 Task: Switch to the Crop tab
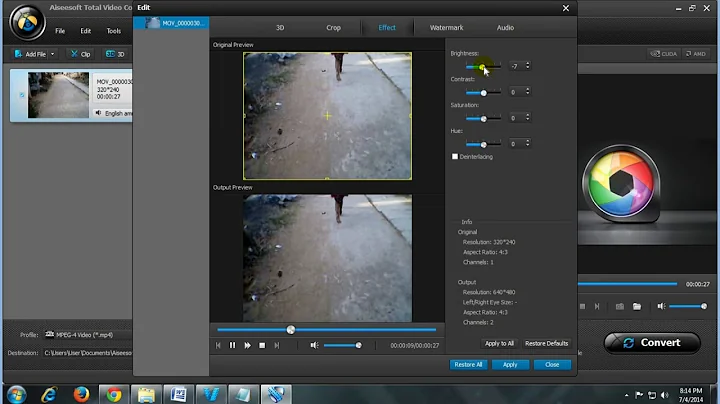pos(333,28)
